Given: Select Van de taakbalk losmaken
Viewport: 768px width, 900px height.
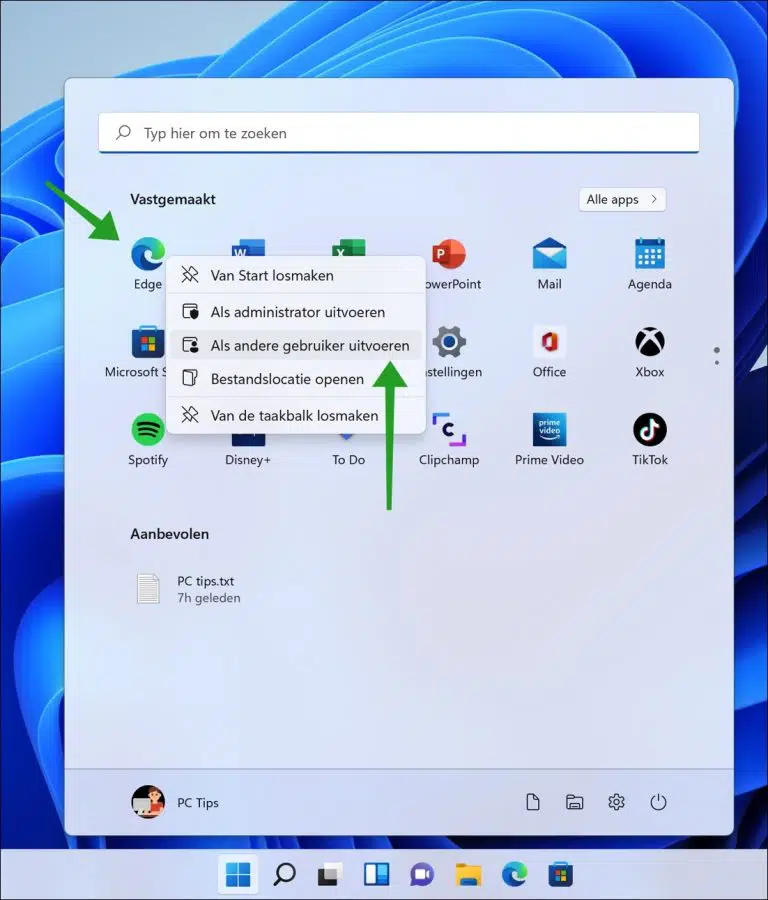Looking at the screenshot, I should coord(296,416).
